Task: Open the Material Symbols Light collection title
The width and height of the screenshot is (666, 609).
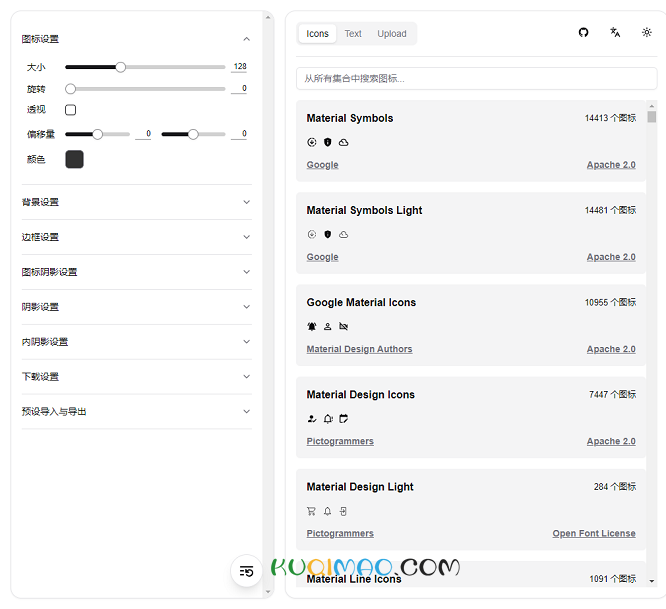Action: point(364,210)
